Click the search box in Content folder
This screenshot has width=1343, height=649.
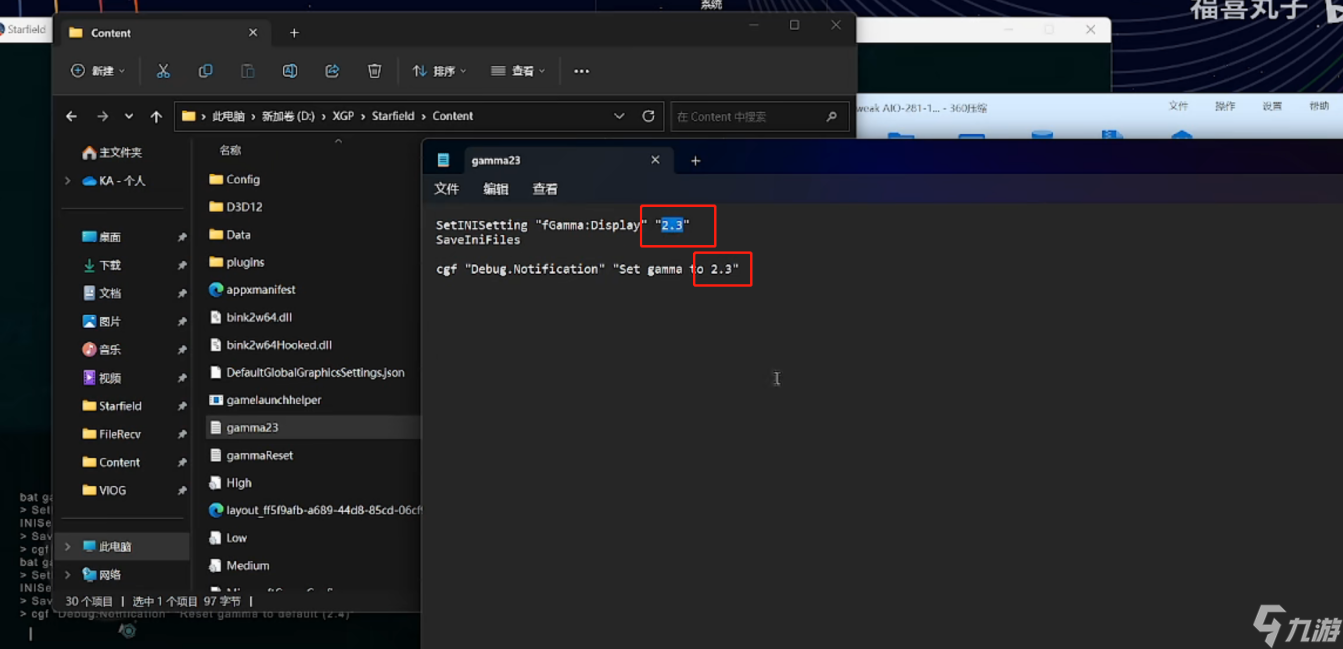point(759,116)
